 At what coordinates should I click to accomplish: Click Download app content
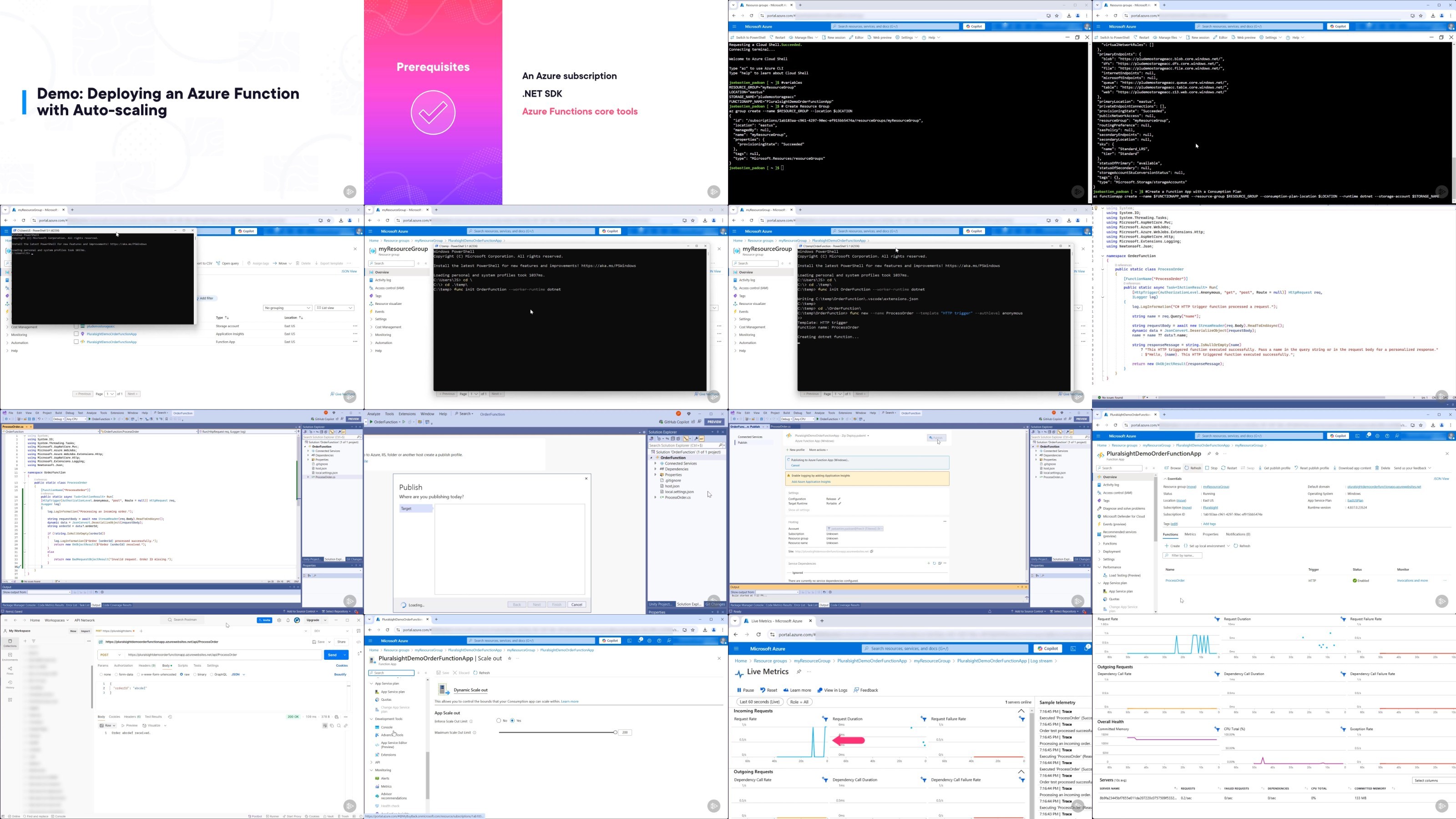coord(1352,468)
